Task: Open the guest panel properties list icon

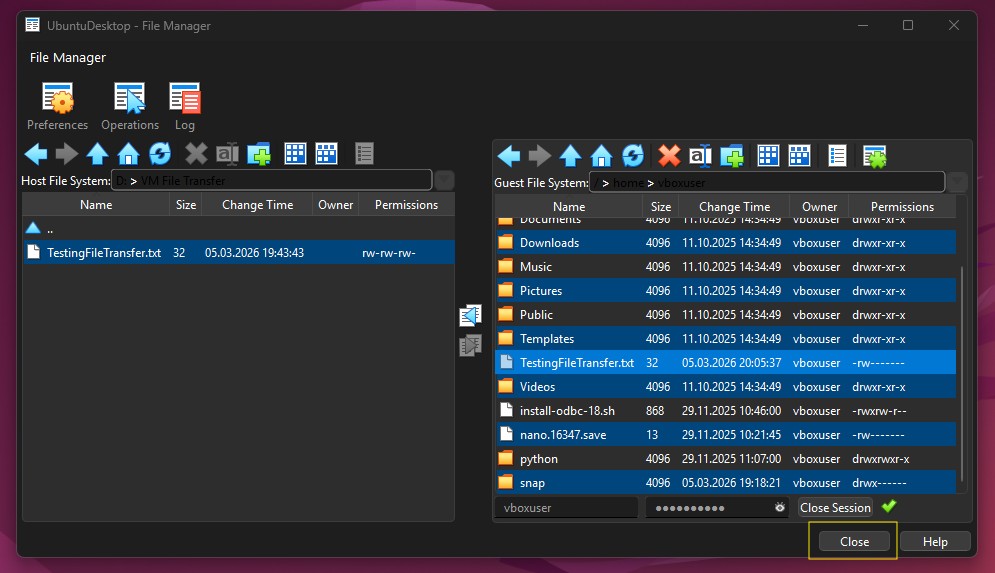Action: (838, 156)
